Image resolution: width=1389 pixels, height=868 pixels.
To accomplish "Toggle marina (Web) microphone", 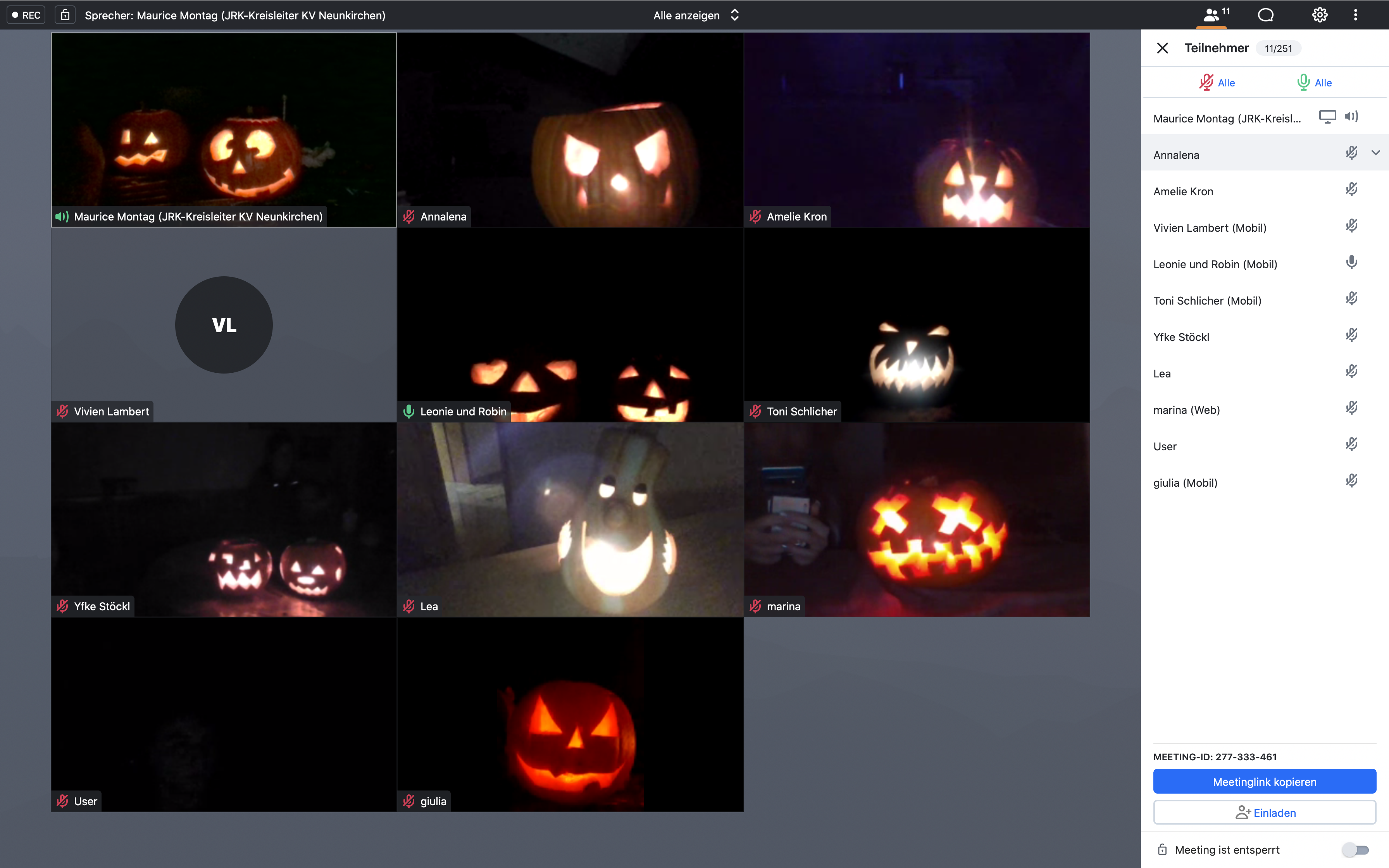I will point(1352,408).
